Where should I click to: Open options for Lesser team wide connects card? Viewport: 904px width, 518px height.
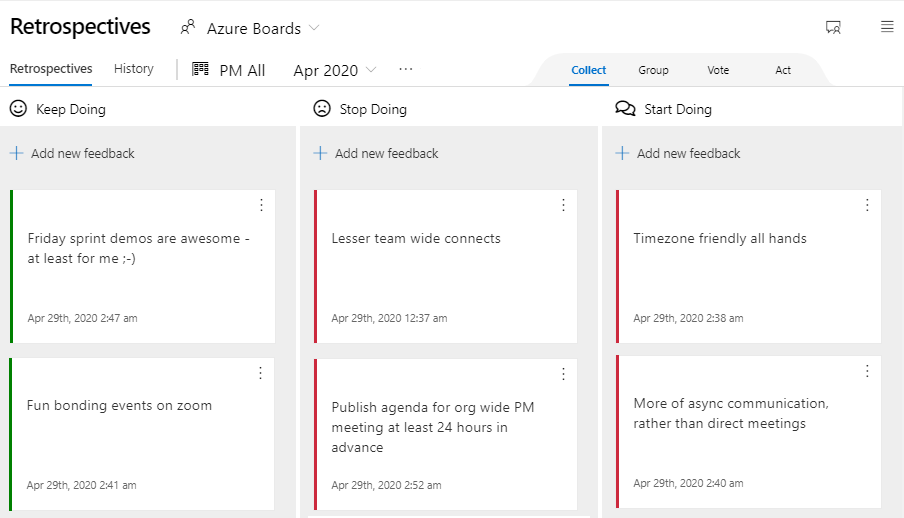(563, 205)
